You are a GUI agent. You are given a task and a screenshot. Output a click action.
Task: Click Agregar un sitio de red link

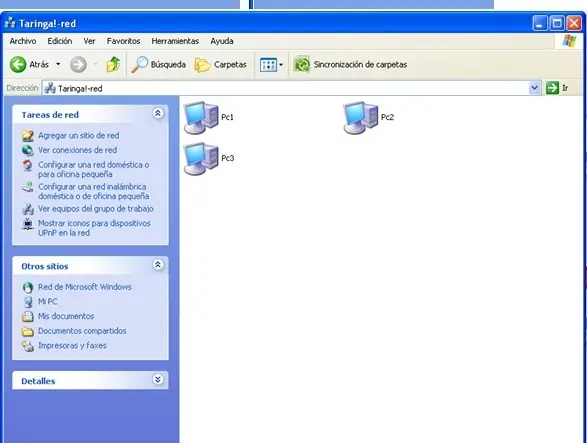(79, 136)
